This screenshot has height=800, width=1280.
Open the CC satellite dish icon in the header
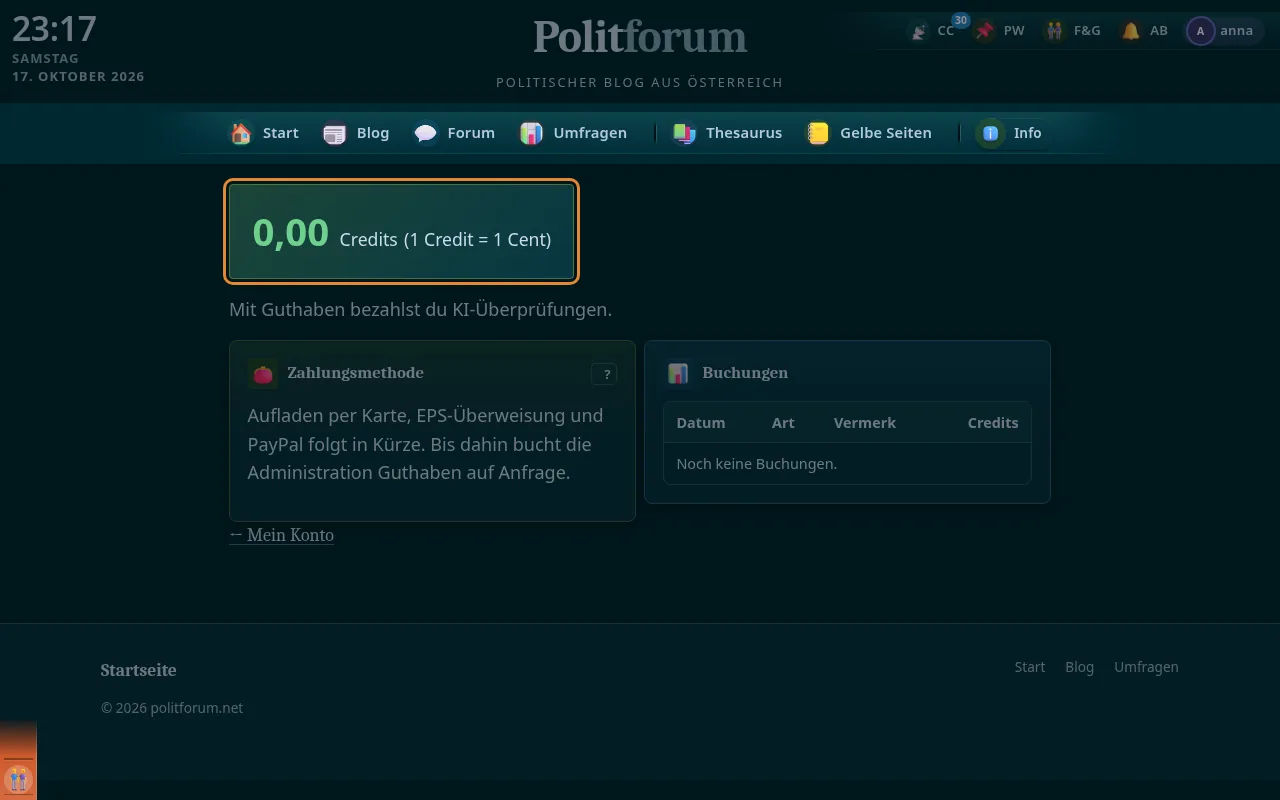(x=919, y=31)
